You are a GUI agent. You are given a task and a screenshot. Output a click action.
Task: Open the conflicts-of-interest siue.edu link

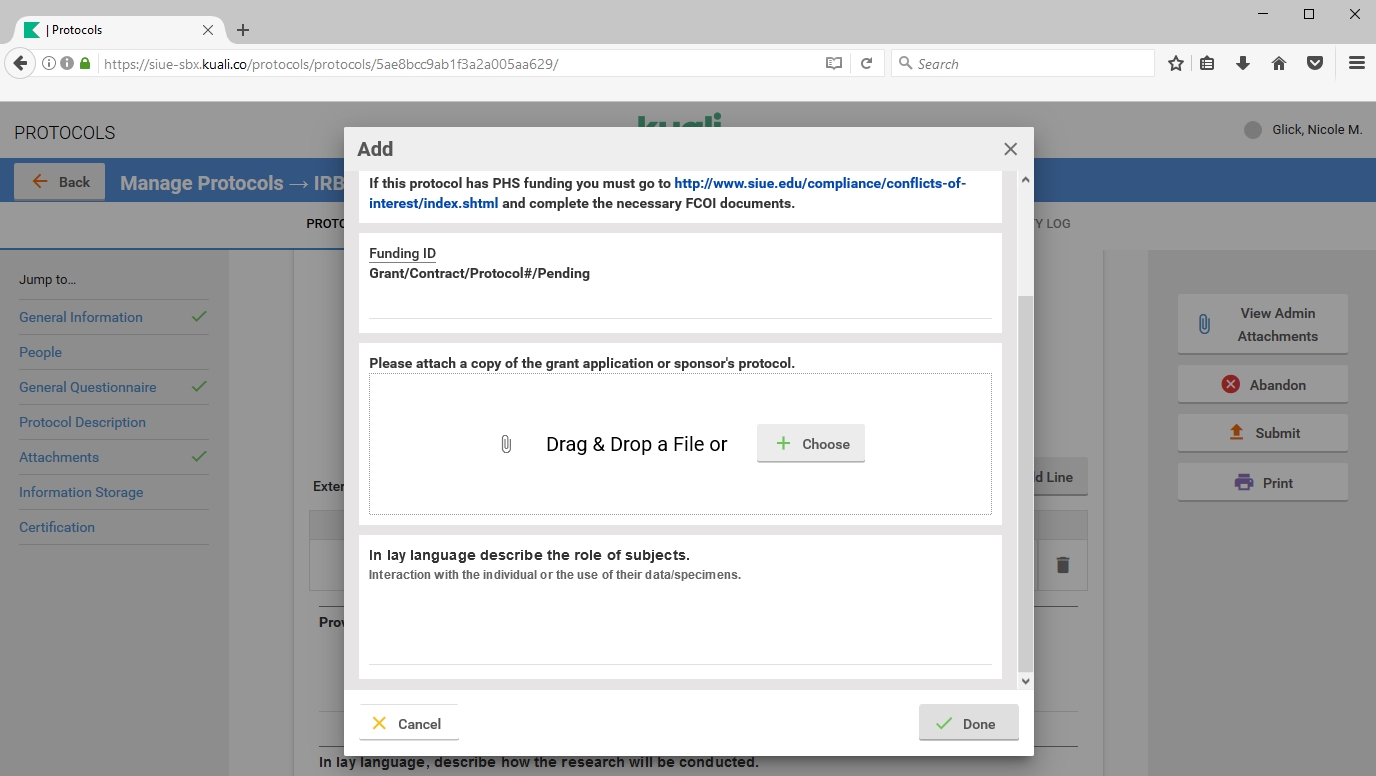[819, 184]
